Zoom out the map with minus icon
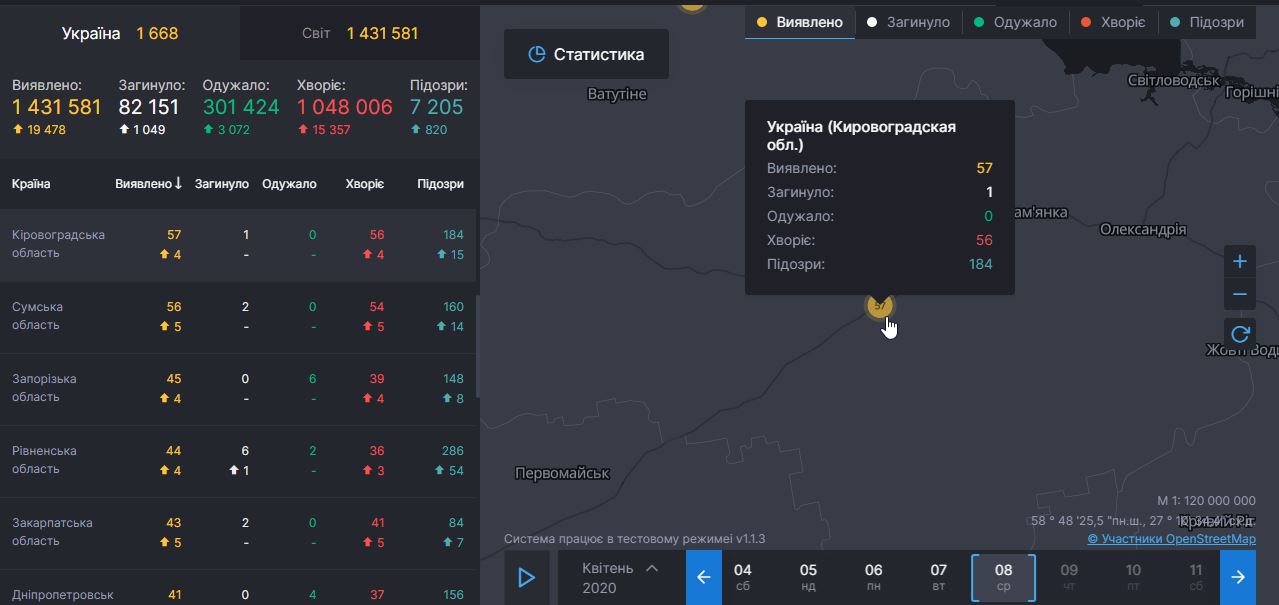Screen dimensions: 1279x605 point(1240,294)
